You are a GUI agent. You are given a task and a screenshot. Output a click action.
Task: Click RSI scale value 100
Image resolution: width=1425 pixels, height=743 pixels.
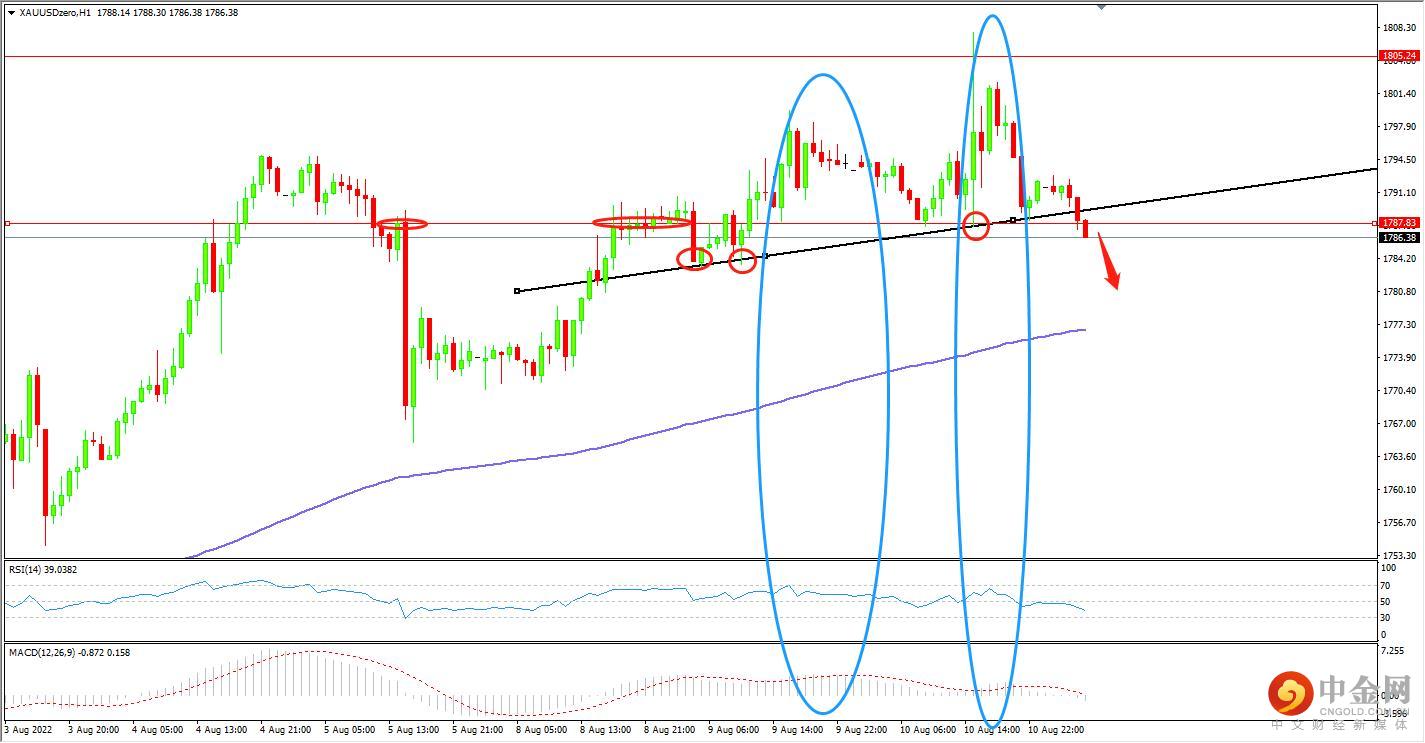coord(1389,570)
